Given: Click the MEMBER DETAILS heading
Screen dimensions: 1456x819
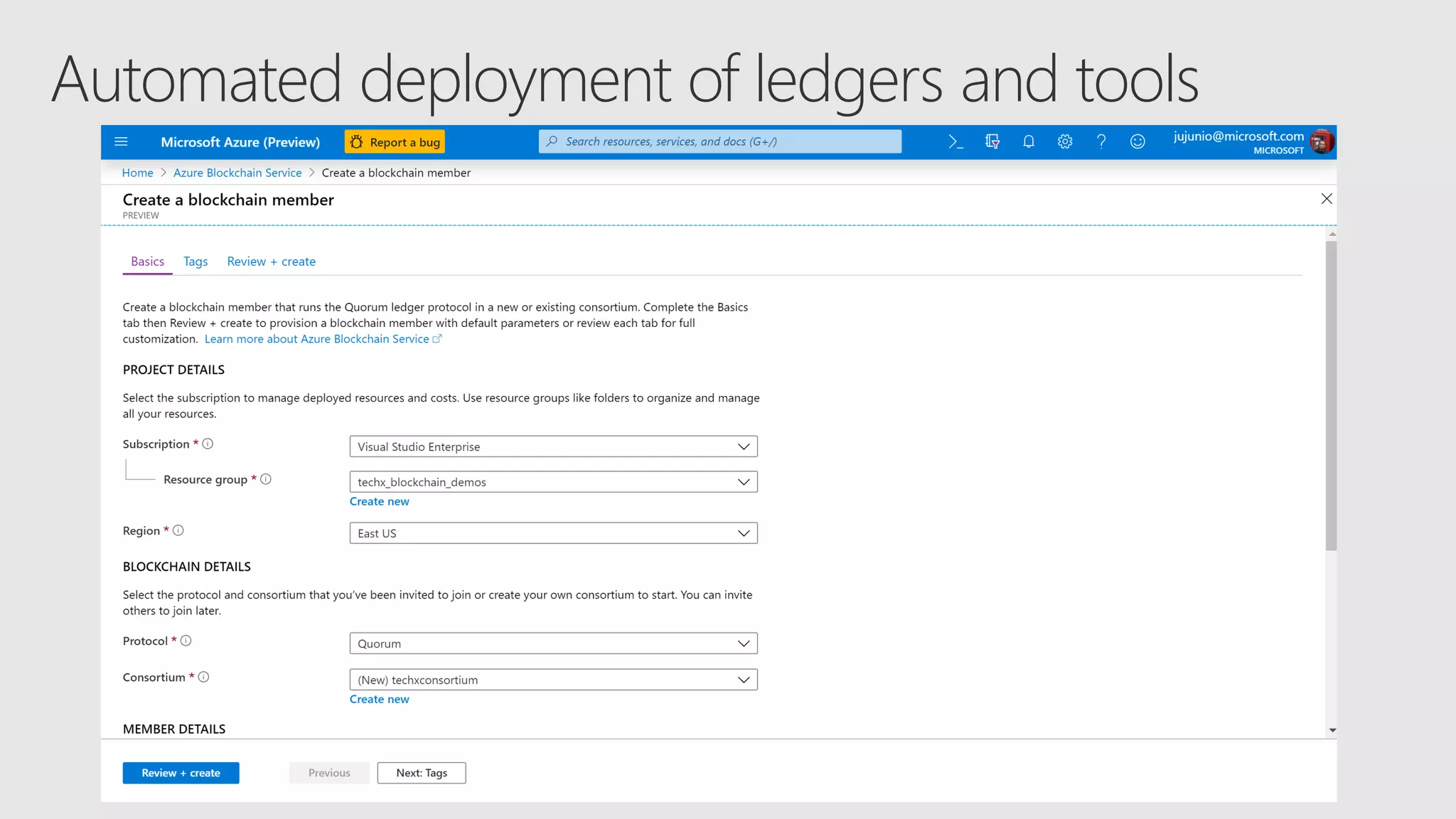Looking at the screenshot, I should click(x=174, y=729).
